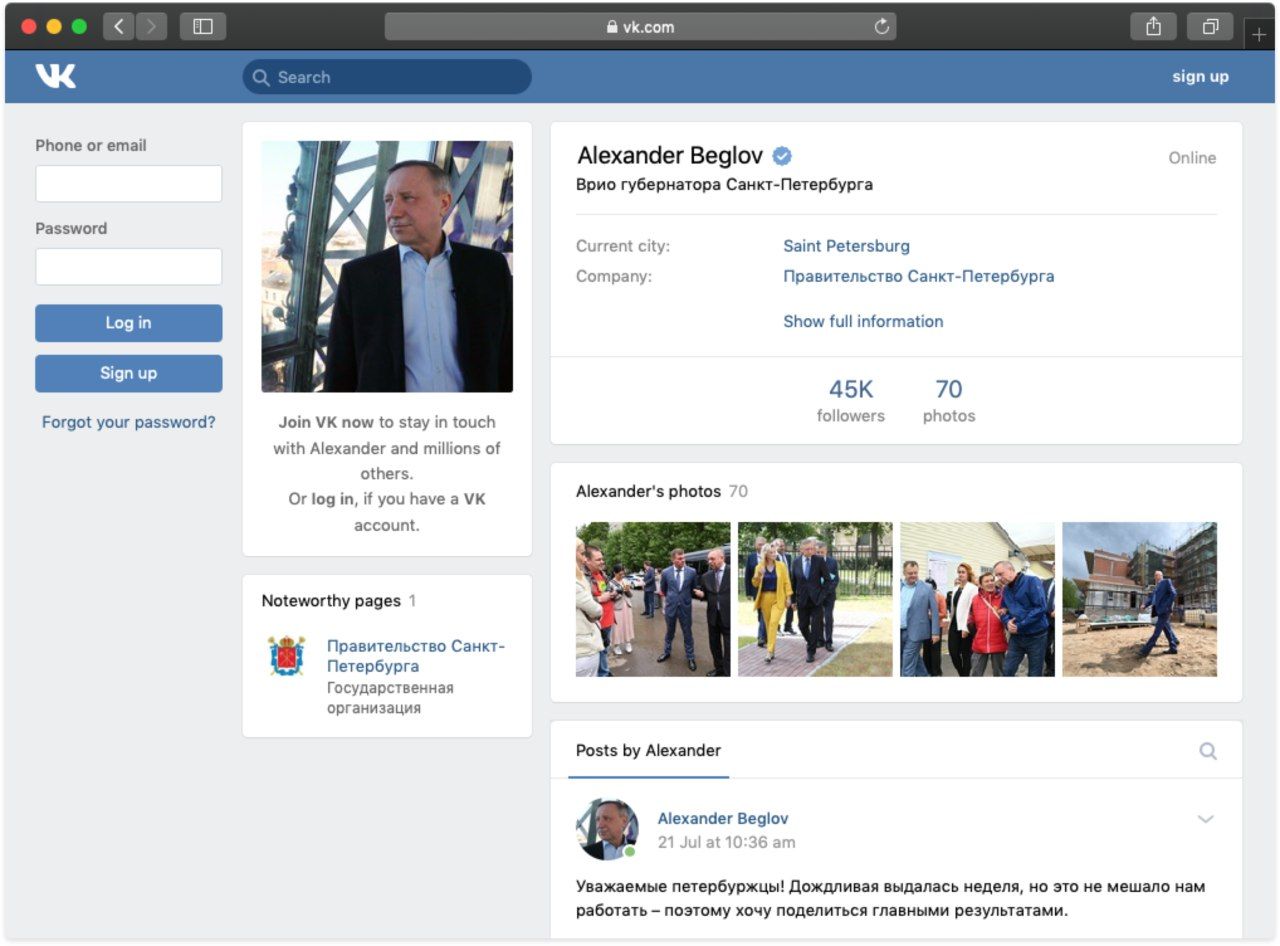Click the Log in button

129,323
